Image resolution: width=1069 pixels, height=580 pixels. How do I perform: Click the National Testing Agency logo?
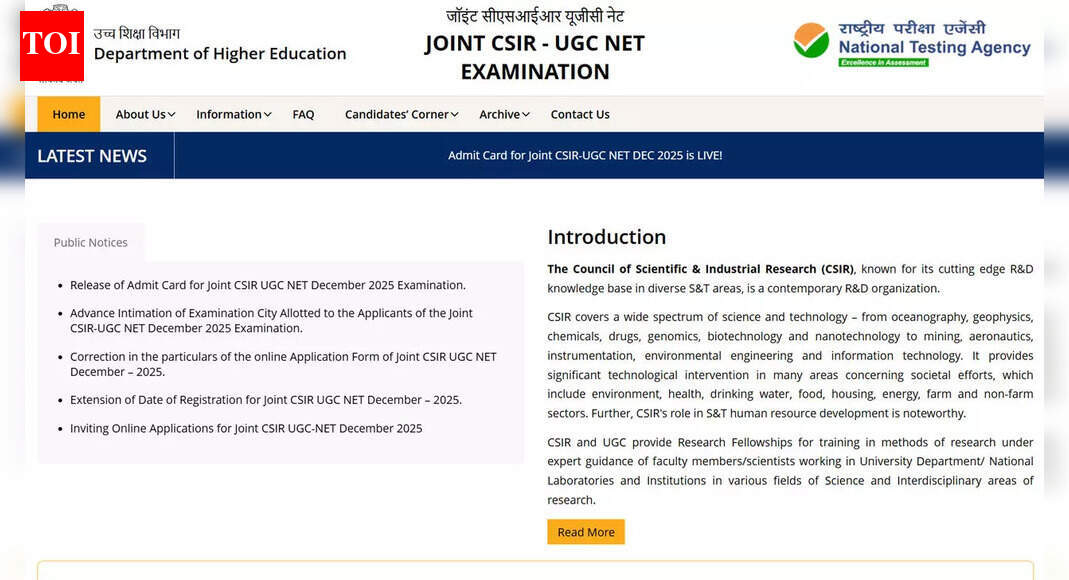pos(912,44)
